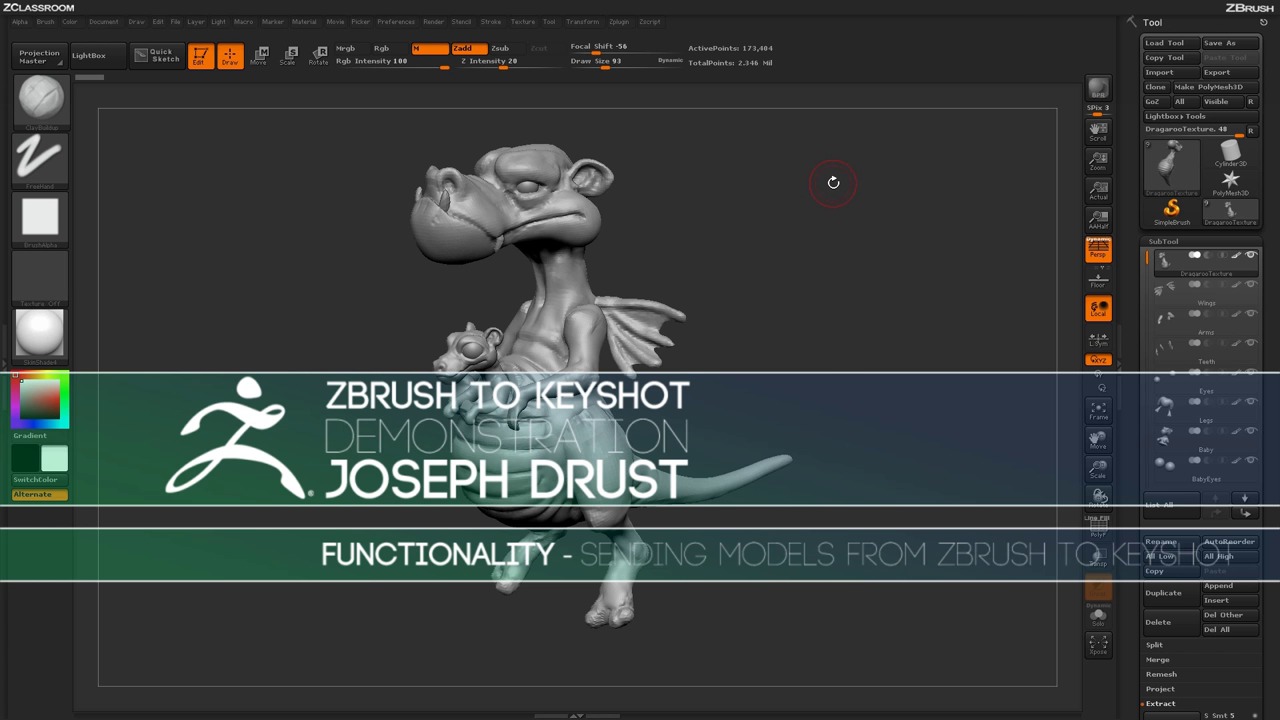Open the Preferences menu
The image size is (1280, 720).
[x=395, y=21]
